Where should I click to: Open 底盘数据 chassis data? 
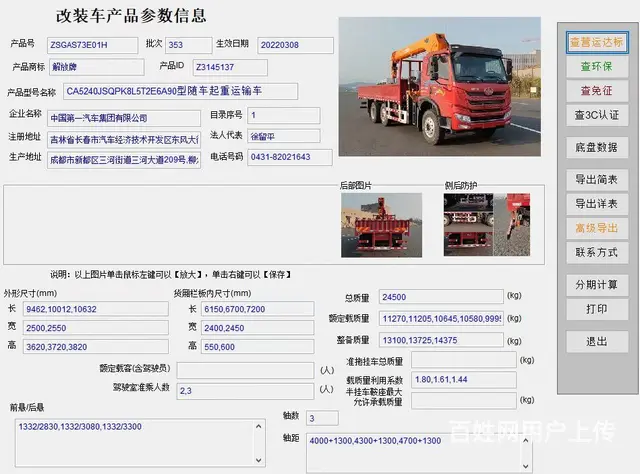tap(596, 147)
